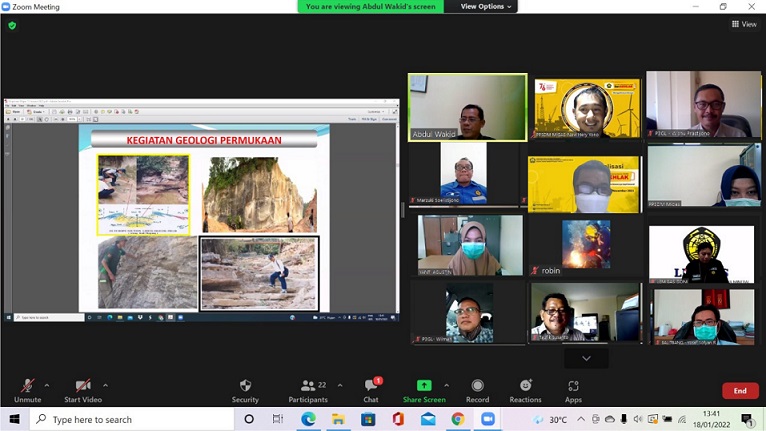
Task: Launch Microsoft Edge from the taskbar
Action: click(308, 419)
